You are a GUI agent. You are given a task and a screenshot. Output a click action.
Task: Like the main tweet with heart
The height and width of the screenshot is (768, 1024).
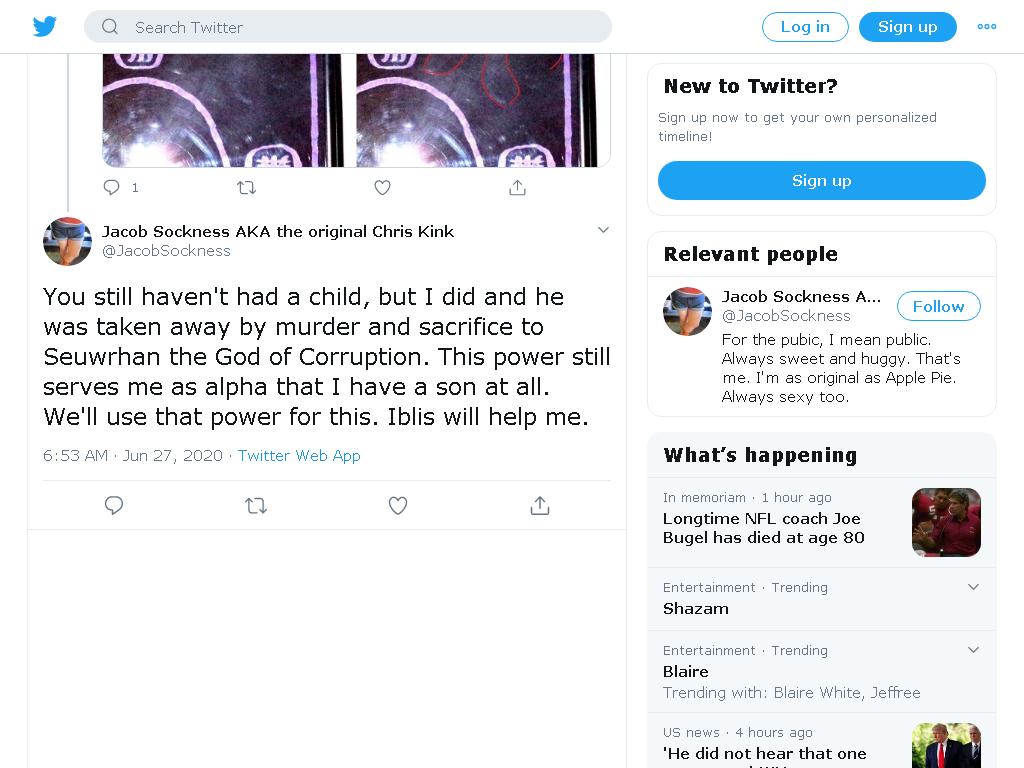pos(398,505)
